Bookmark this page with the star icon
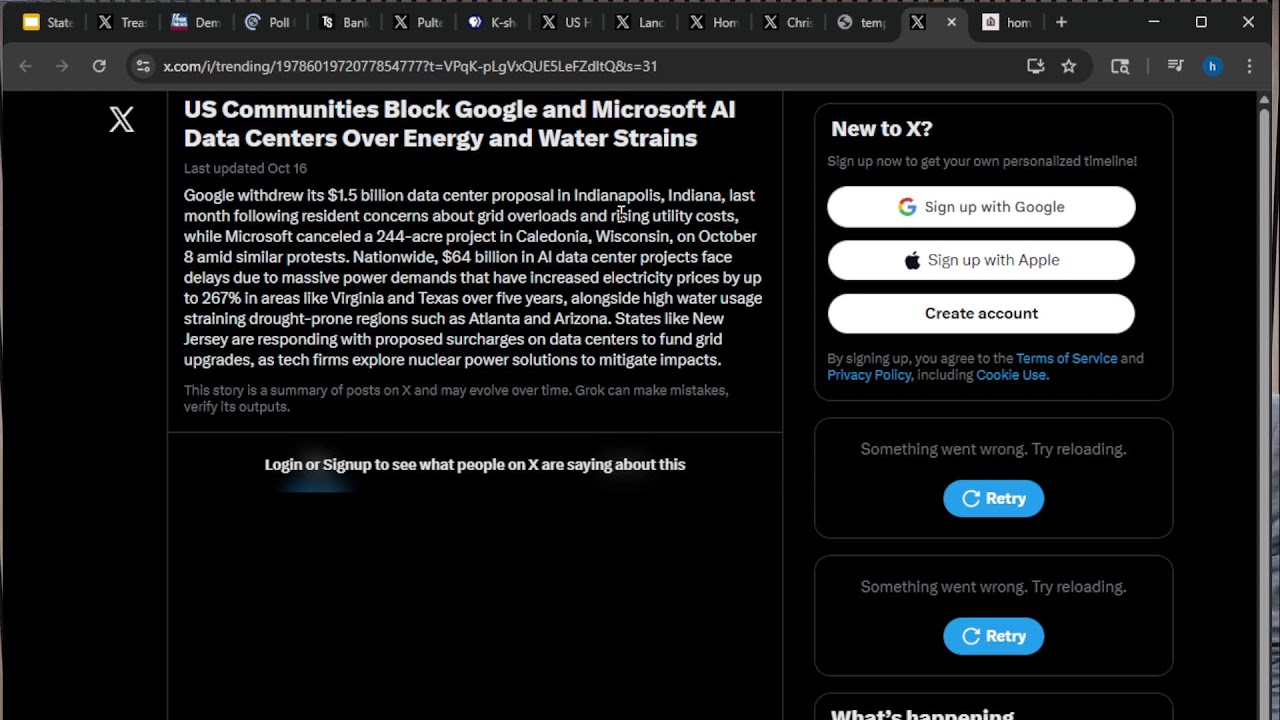1280x720 pixels. click(x=1069, y=66)
